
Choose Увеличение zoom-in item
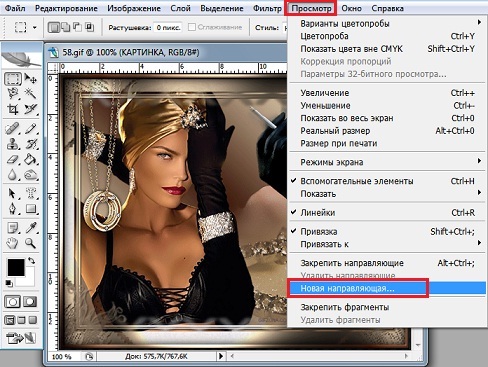387,93
